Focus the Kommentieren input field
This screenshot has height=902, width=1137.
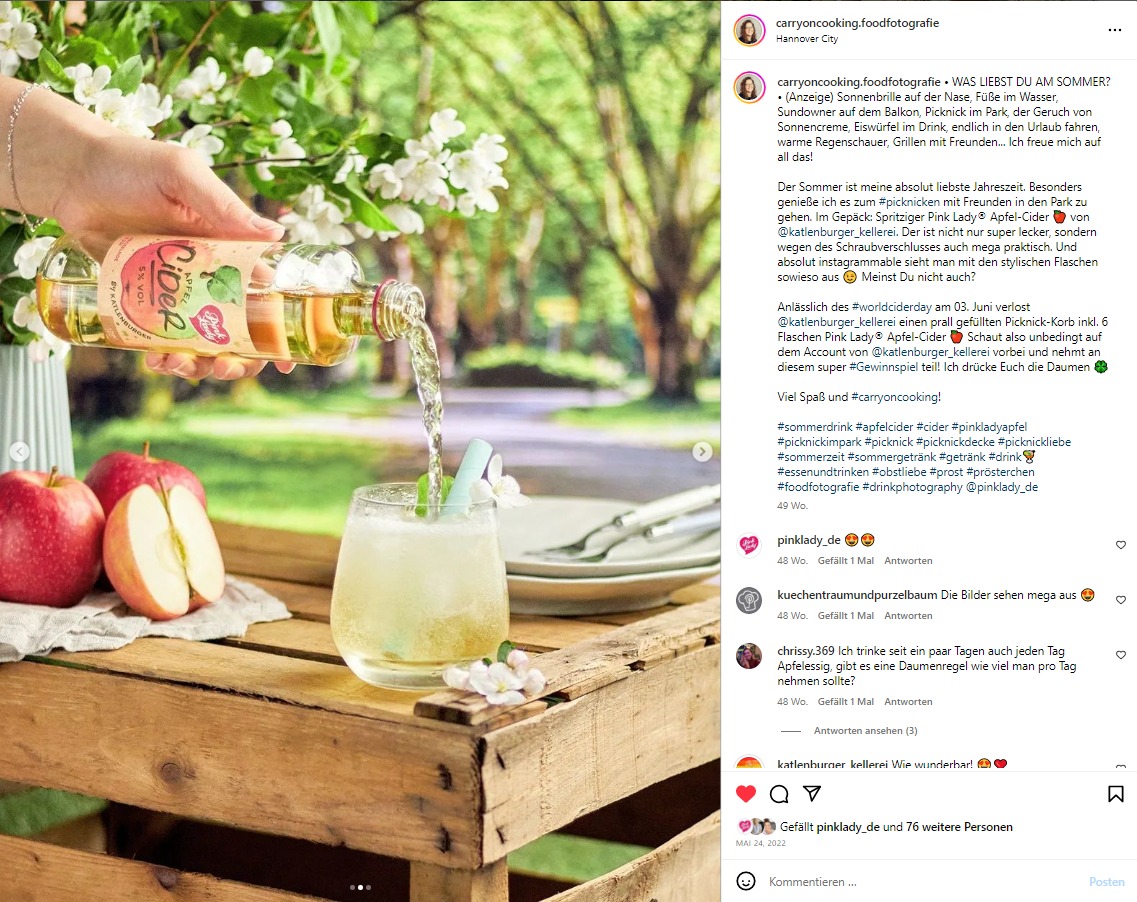pos(921,882)
